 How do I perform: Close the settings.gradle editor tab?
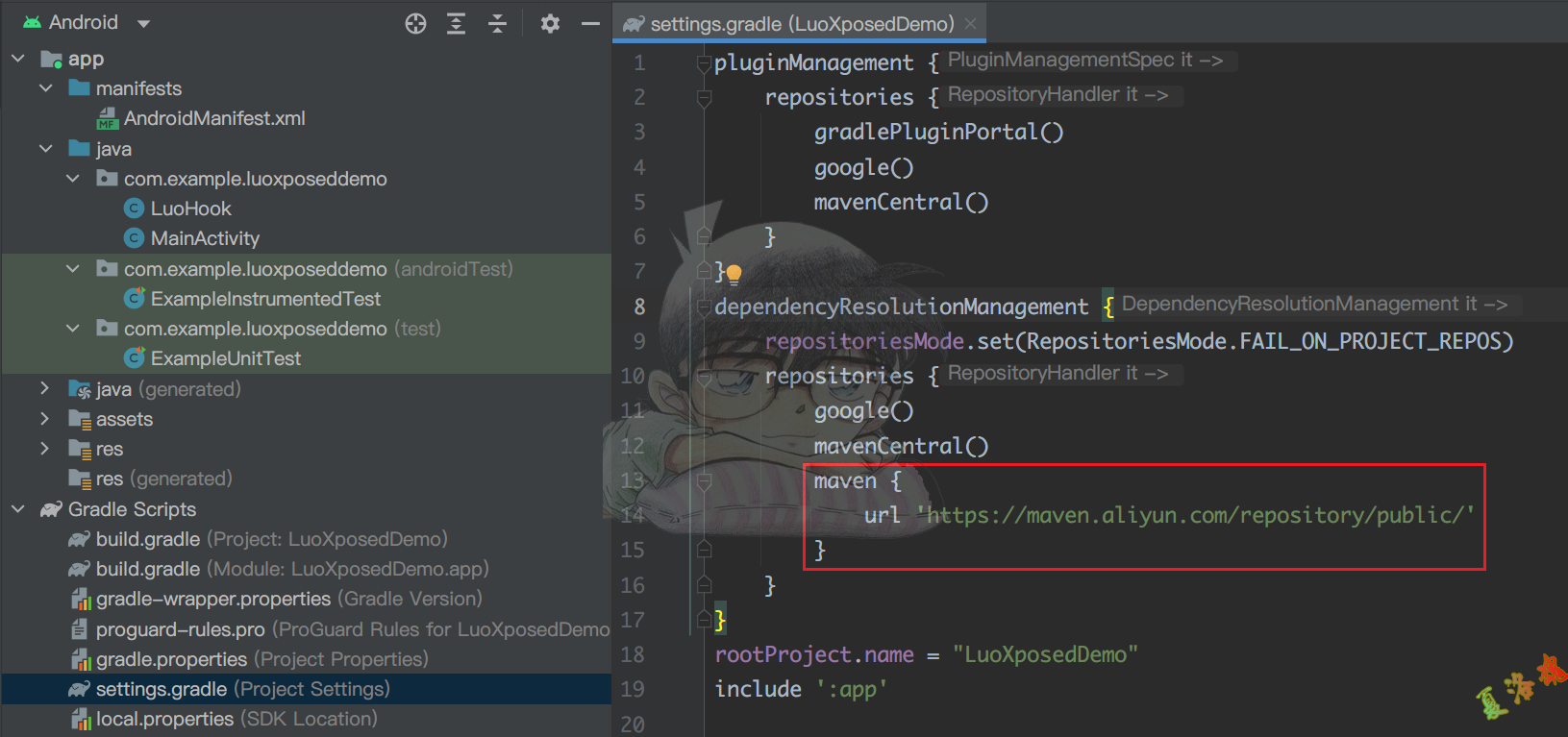pyautogui.click(x=971, y=24)
